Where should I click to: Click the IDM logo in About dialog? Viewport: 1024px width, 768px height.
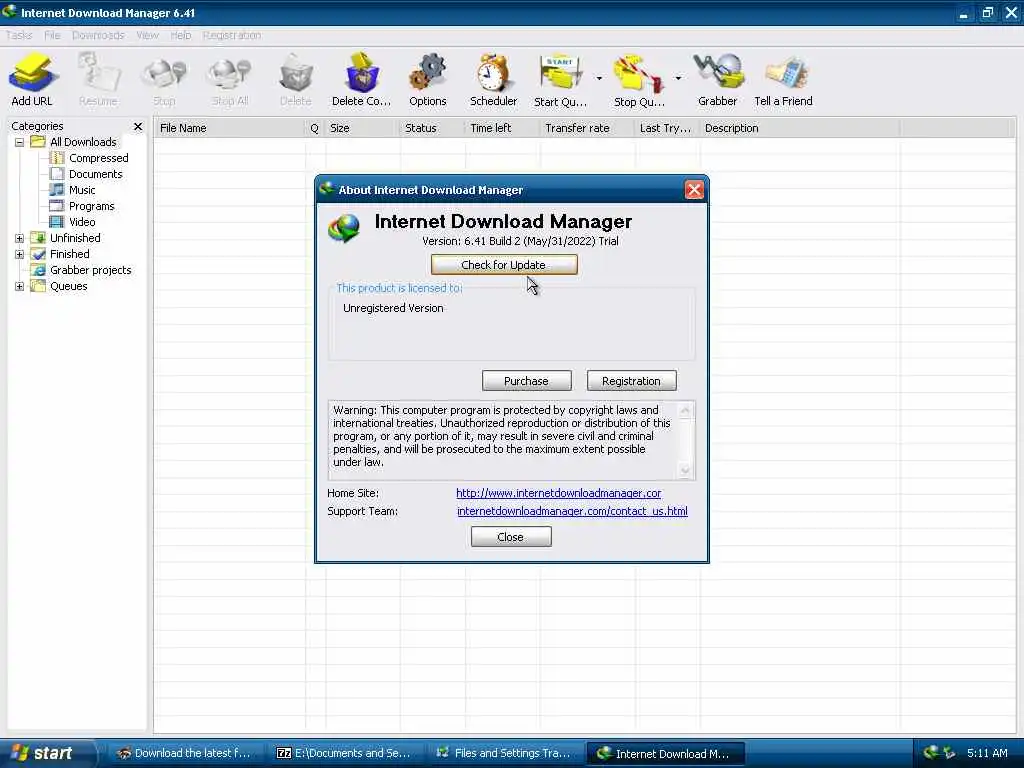coord(344,229)
